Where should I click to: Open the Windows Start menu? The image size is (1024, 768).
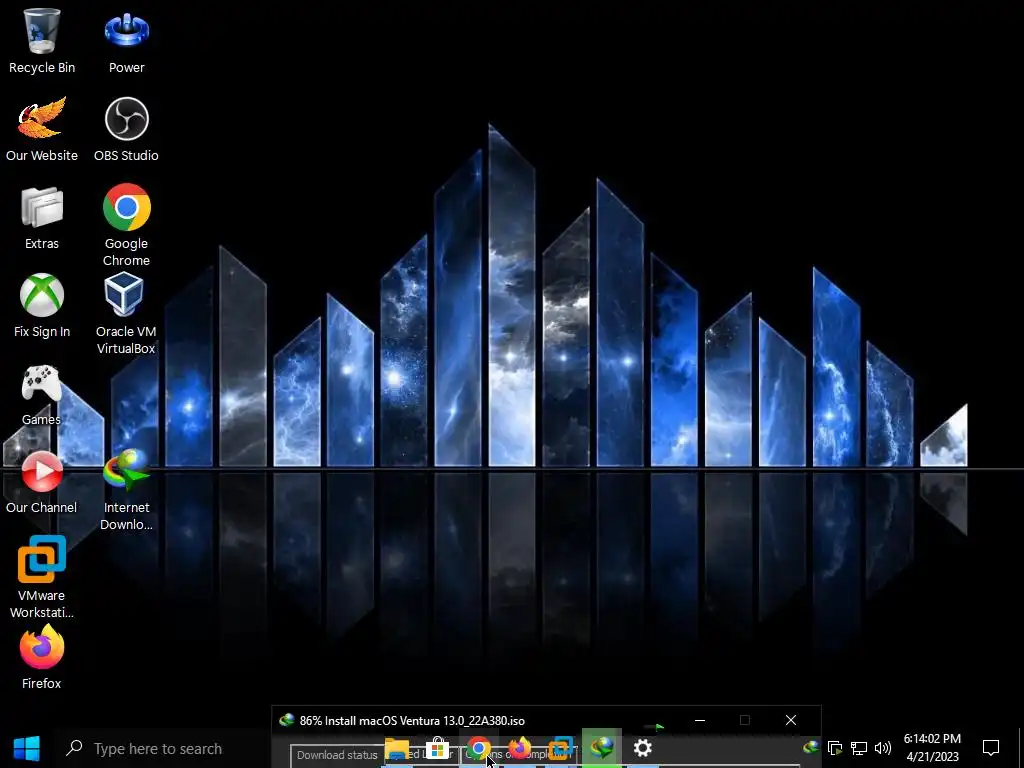[x=27, y=748]
